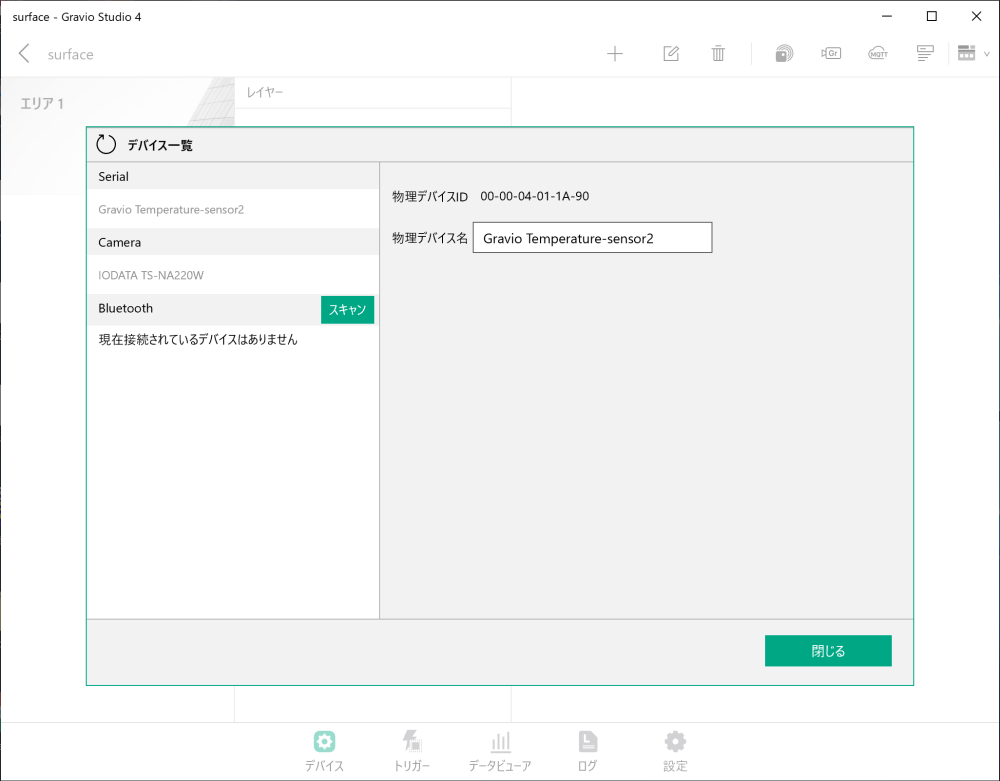The width and height of the screenshot is (1000, 781).
Task: Click the 物理デバイスID value 00-00-04-01-1A-90
Action: (x=534, y=196)
